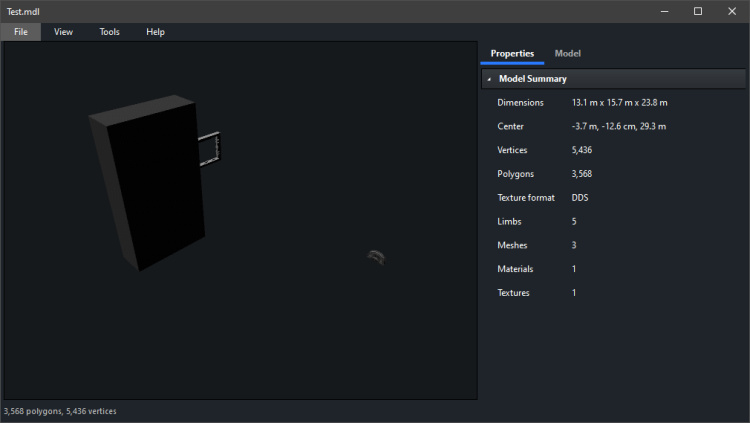Open the File menu
750x423 pixels.
point(20,32)
